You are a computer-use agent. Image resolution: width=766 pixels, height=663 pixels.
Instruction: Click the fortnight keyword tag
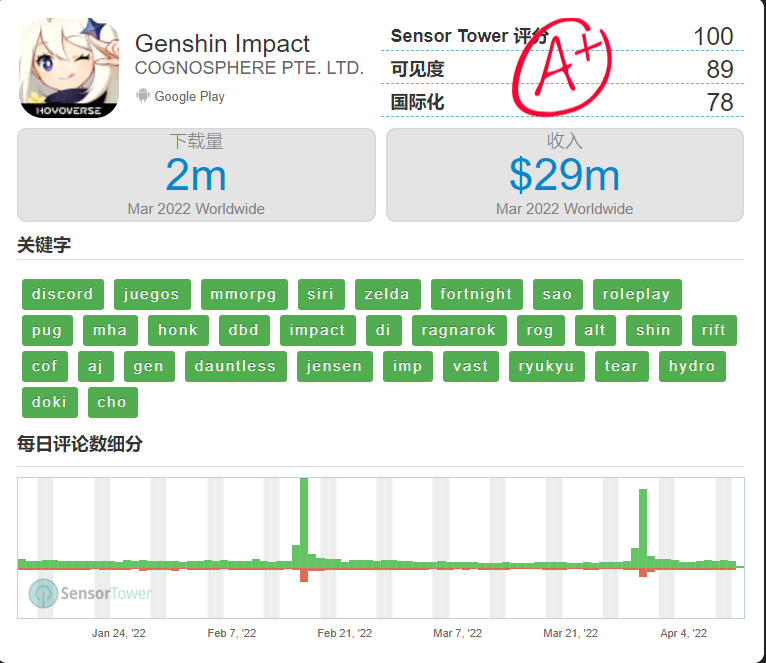(x=476, y=294)
